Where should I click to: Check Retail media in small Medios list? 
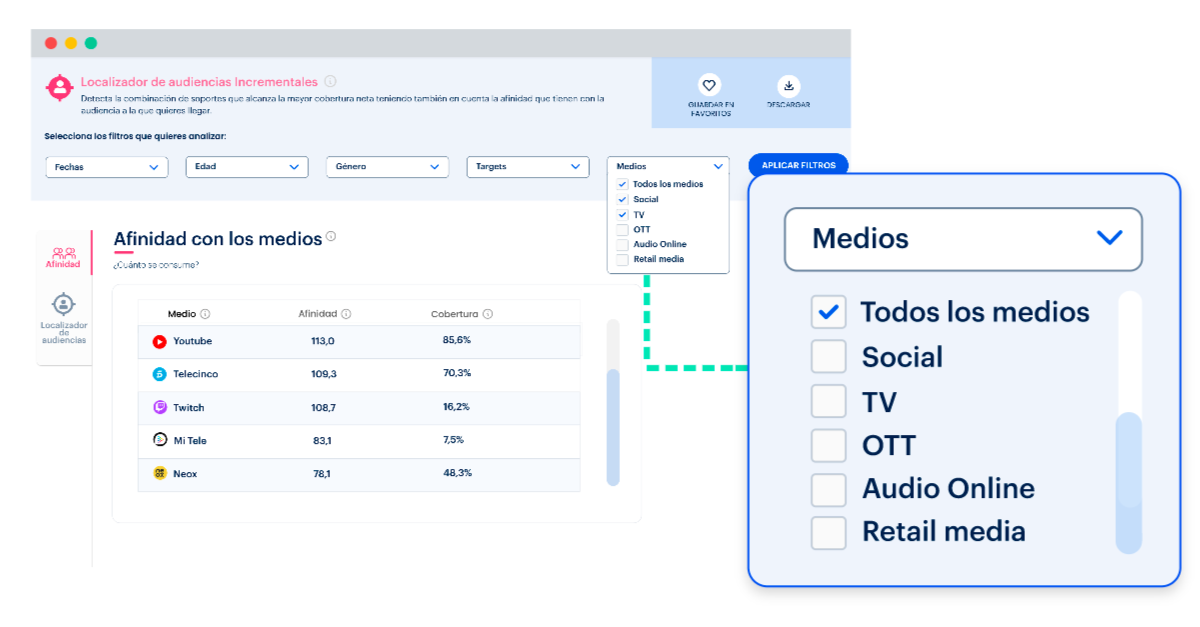coord(623,259)
